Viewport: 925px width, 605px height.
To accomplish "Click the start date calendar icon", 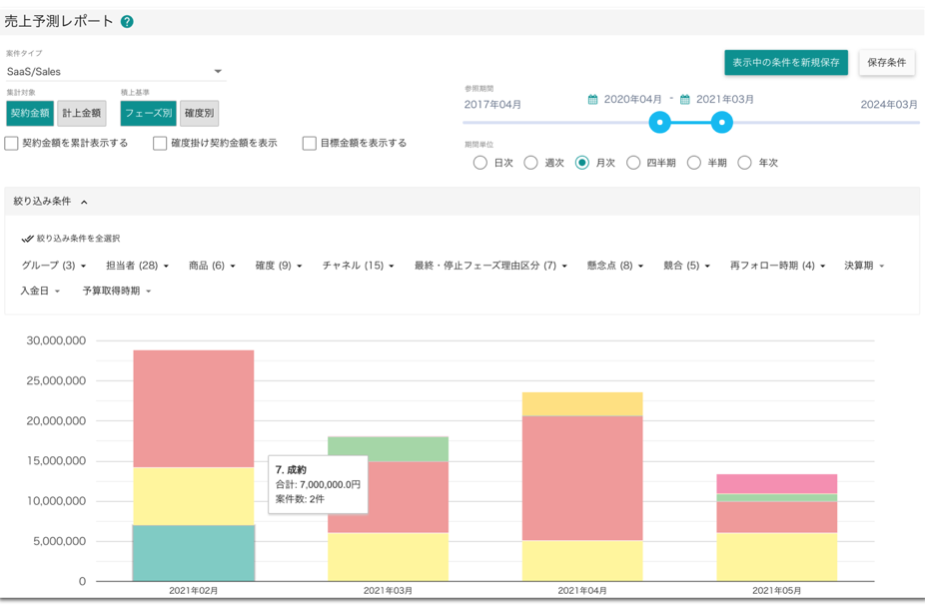I will (593, 100).
